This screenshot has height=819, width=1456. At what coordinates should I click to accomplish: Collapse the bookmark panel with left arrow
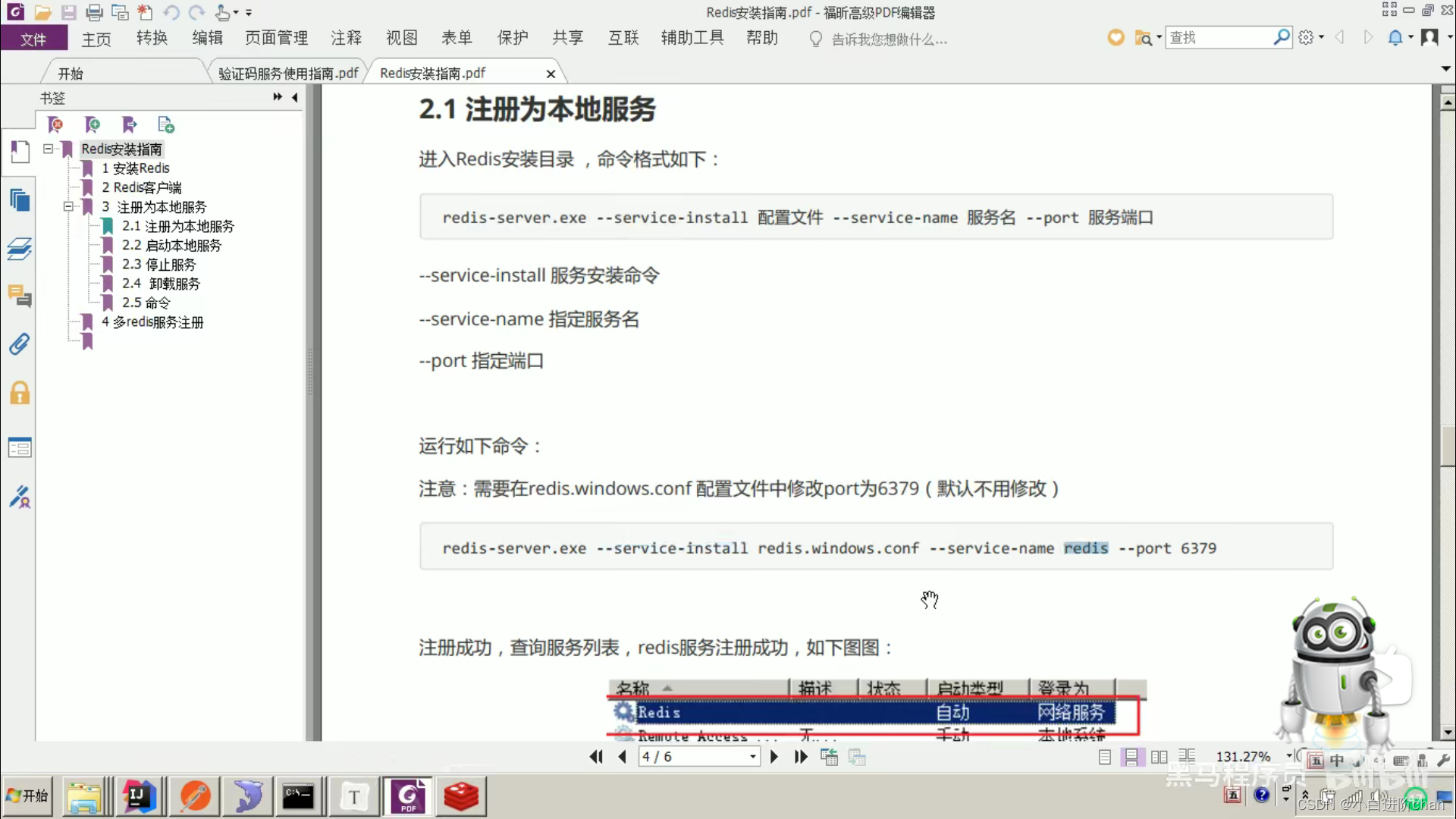point(295,97)
